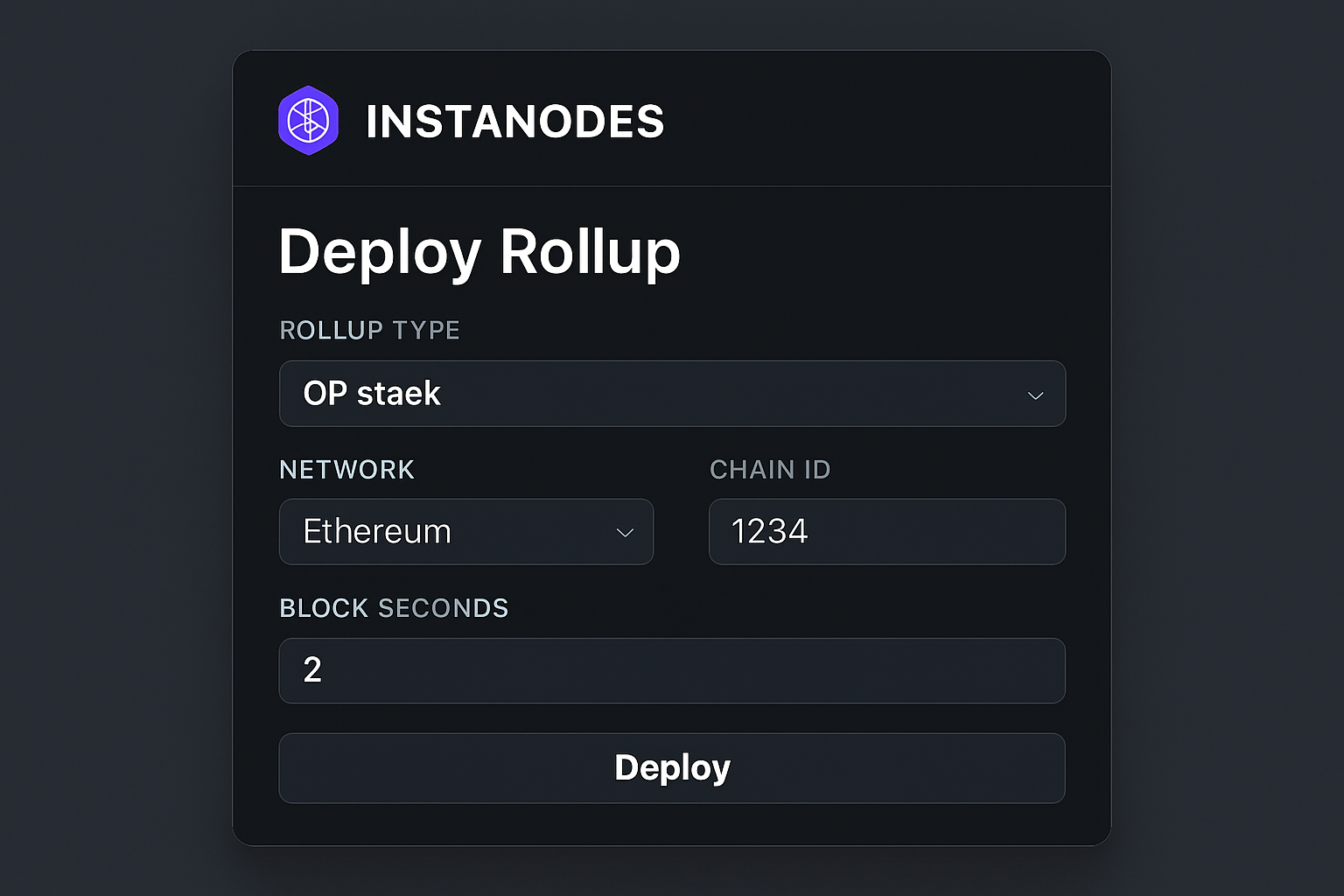Screen dimensions: 1344x896
Task: Open the OP staek rollup type dropdown
Action: point(672,394)
